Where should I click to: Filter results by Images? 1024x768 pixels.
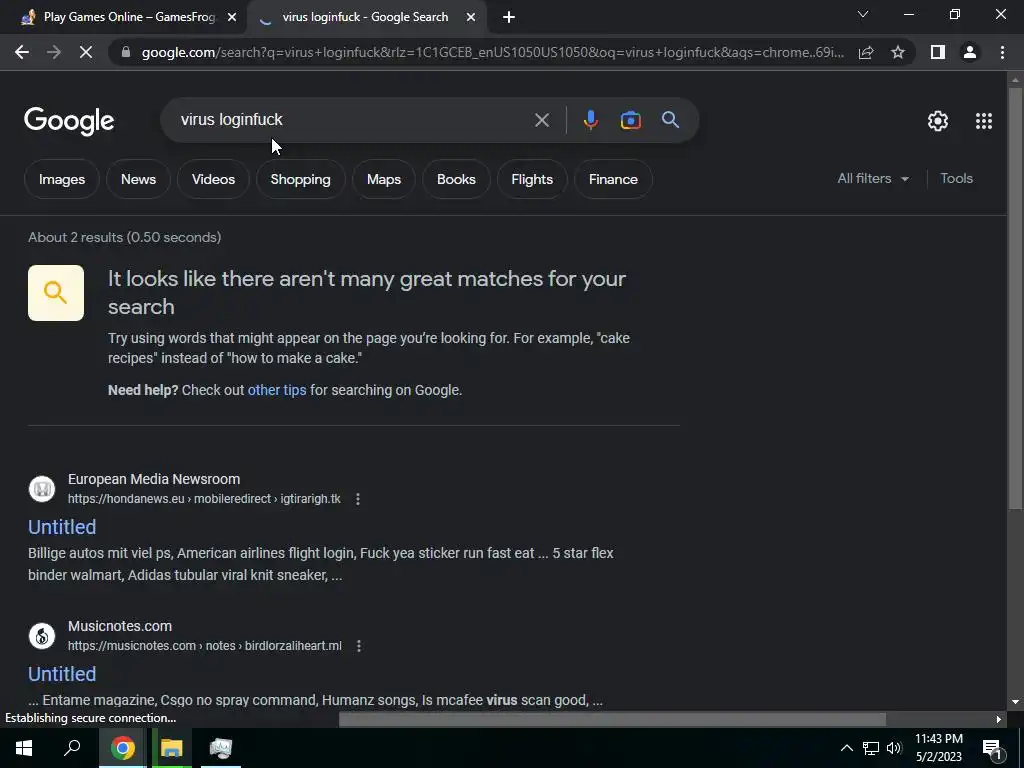(62, 179)
